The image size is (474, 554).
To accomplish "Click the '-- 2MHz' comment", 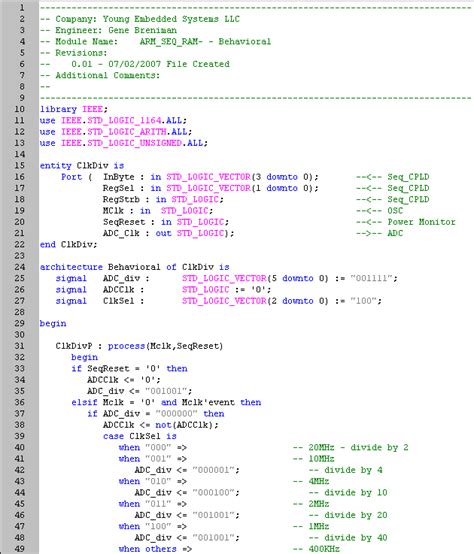I will point(311,504).
